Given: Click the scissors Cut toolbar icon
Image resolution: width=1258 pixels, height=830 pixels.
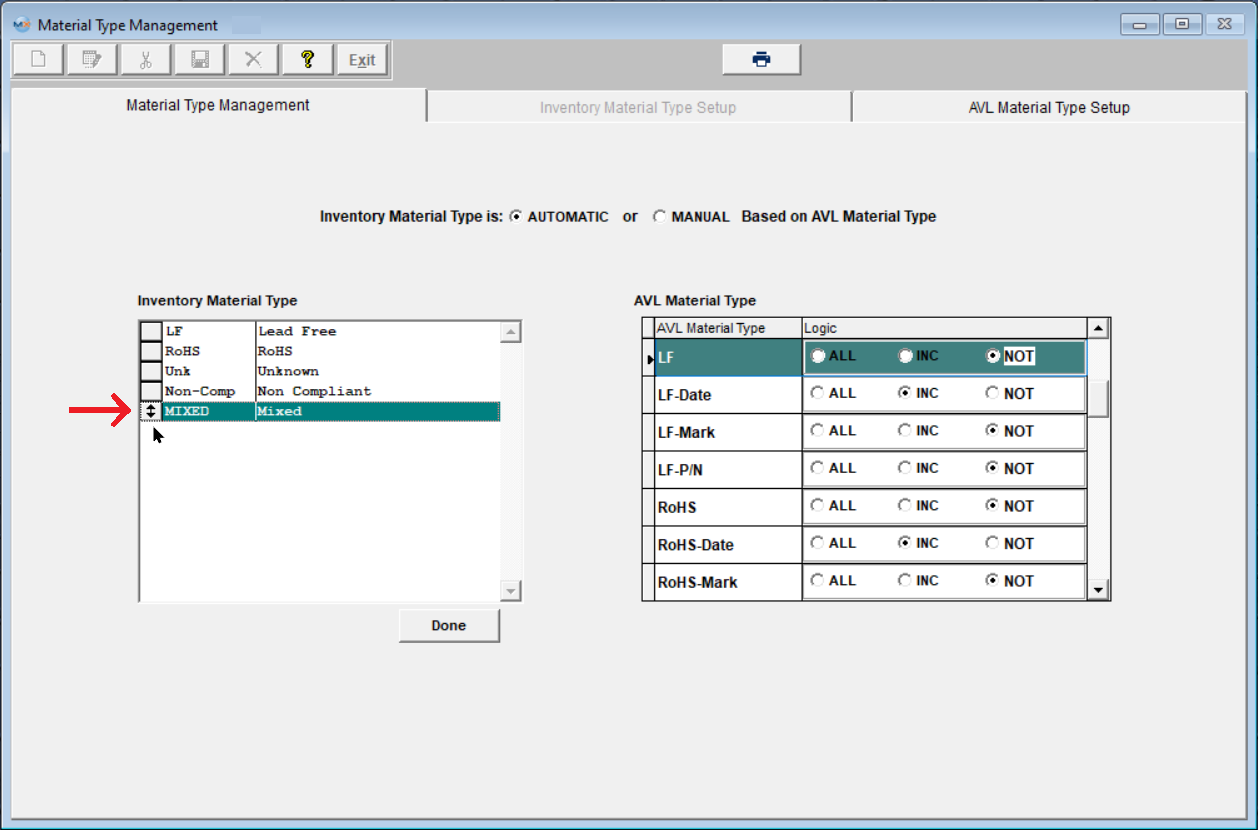Looking at the screenshot, I should coord(146,60).
